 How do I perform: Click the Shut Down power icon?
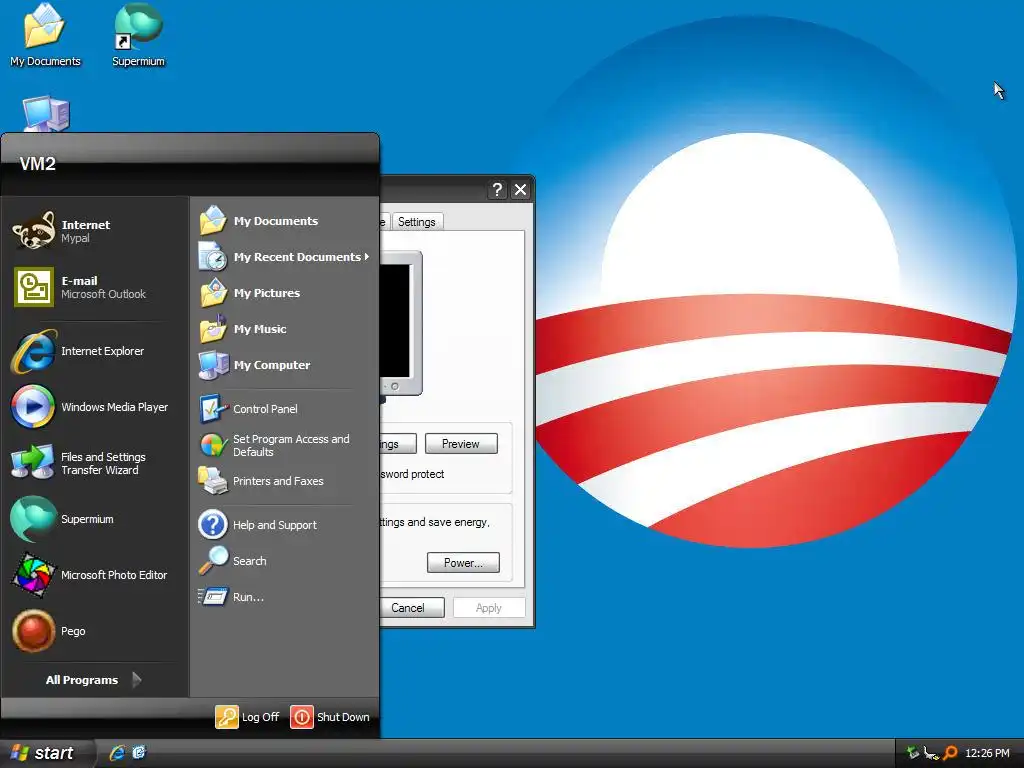point(302,717)
